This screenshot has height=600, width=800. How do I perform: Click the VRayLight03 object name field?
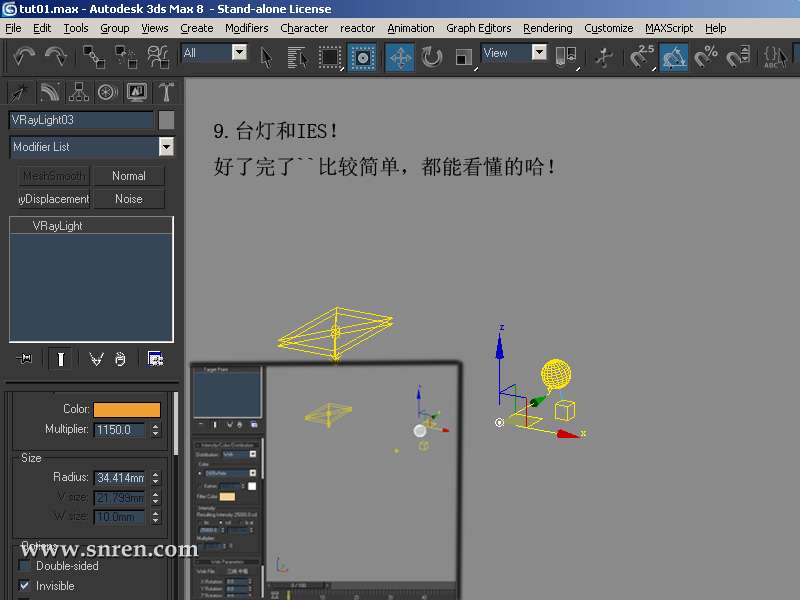point(81,120)
